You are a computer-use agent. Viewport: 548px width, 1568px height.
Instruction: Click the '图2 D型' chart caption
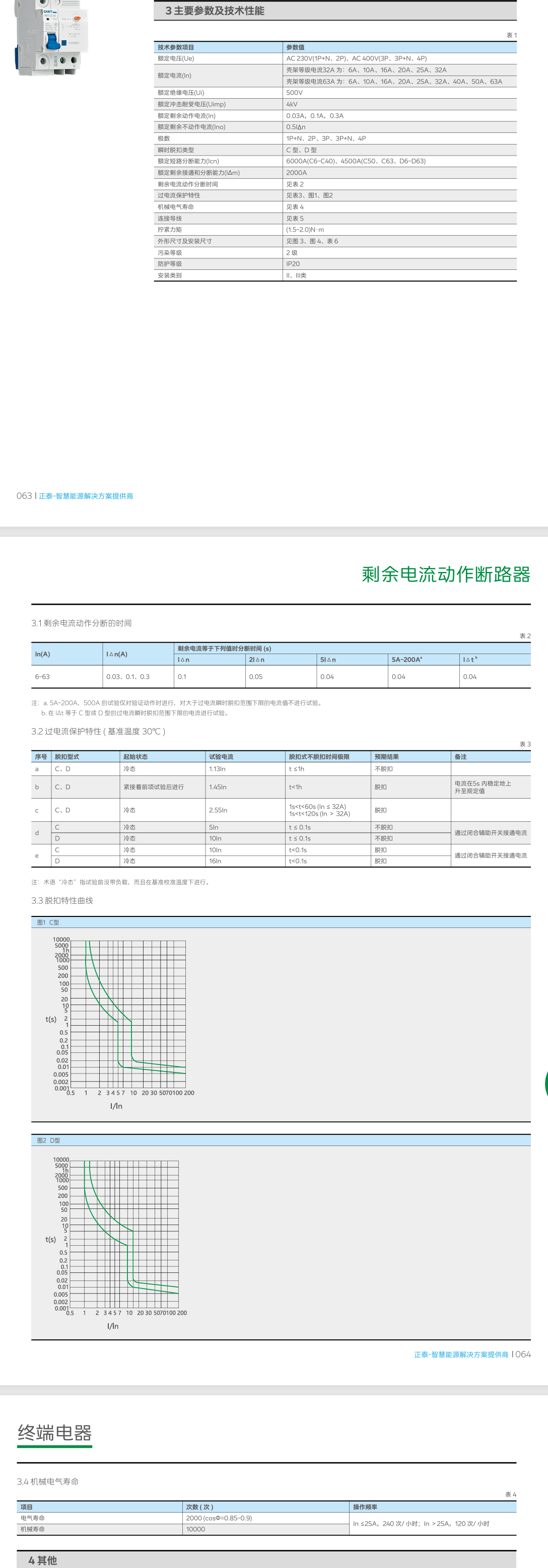pos(49,1141)
